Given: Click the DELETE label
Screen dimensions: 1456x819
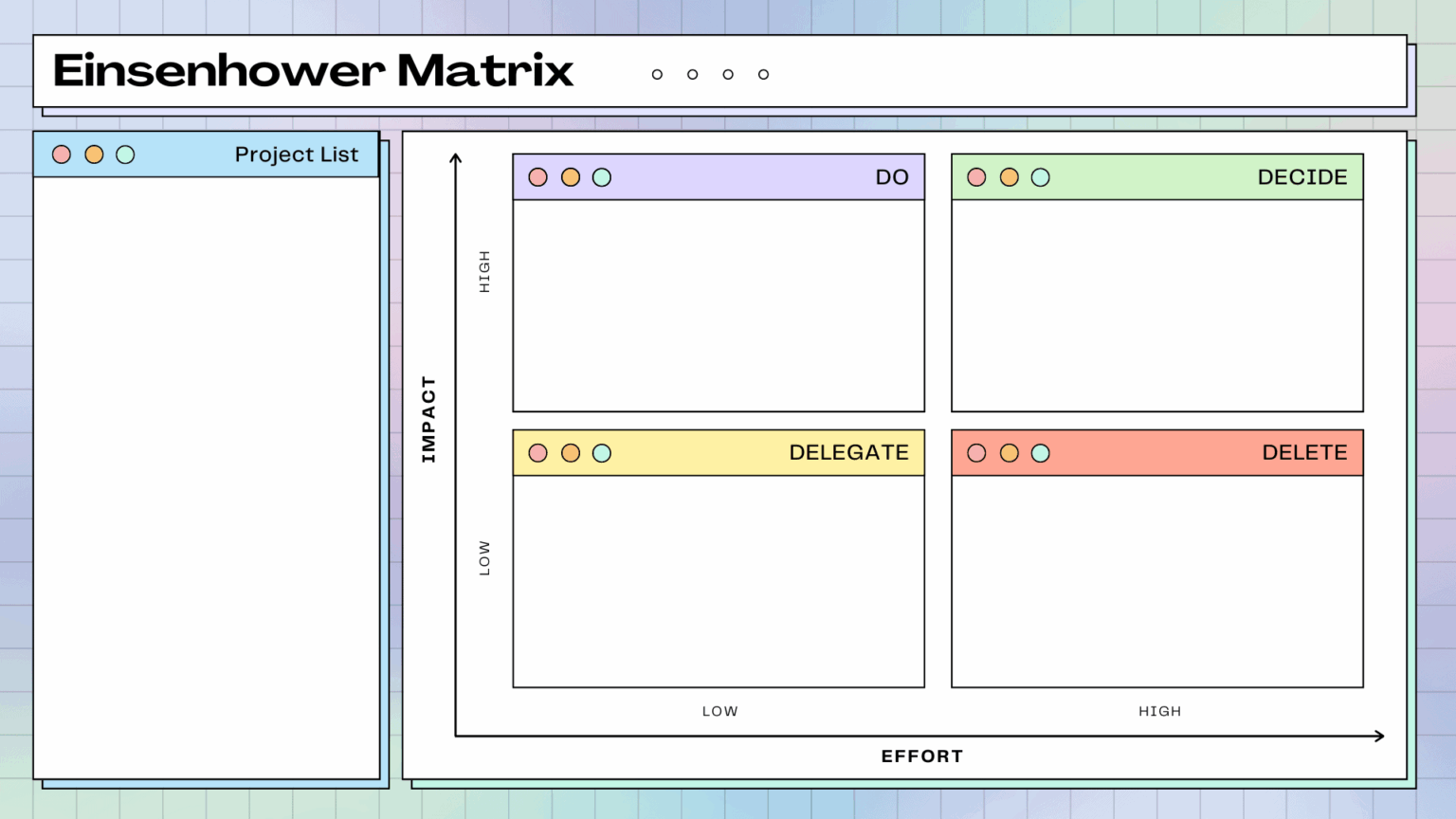Looking at the screenshot, I should pyautogui.click(x=1304, y=452).
